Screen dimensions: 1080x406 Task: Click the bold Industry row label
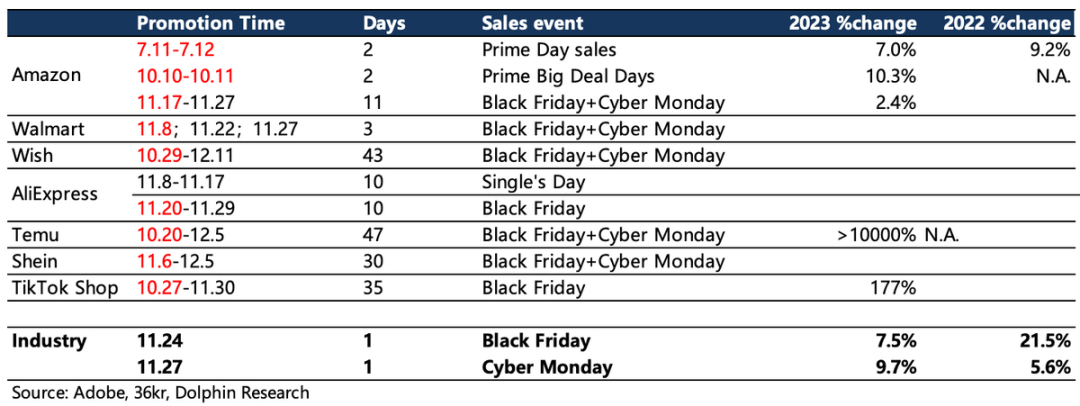pyautogui.click(x=49, y=341)
